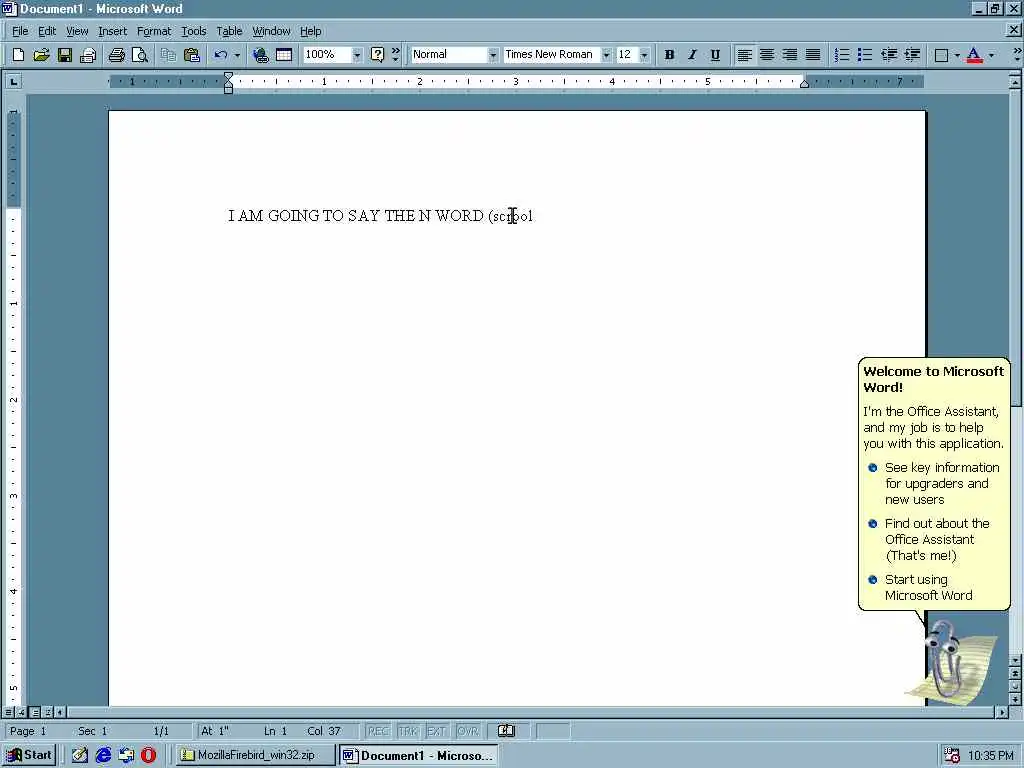
Task: Expand the Undo history dropdown arrow
Action: pyautogui.click(x=237, y=55)
